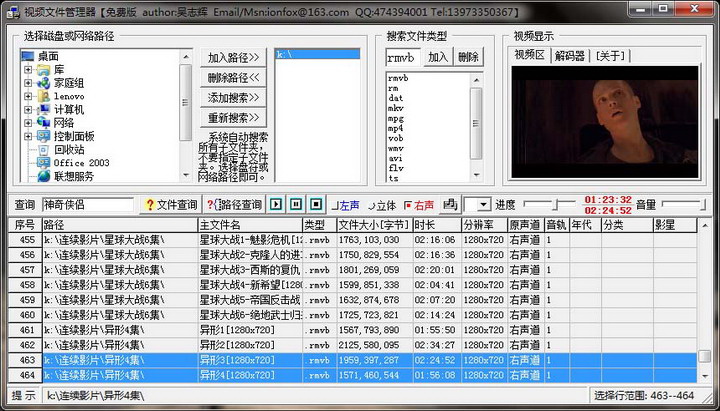Click the folder tree scroll up arrow

pyautogui.click(x=186, y=56)
